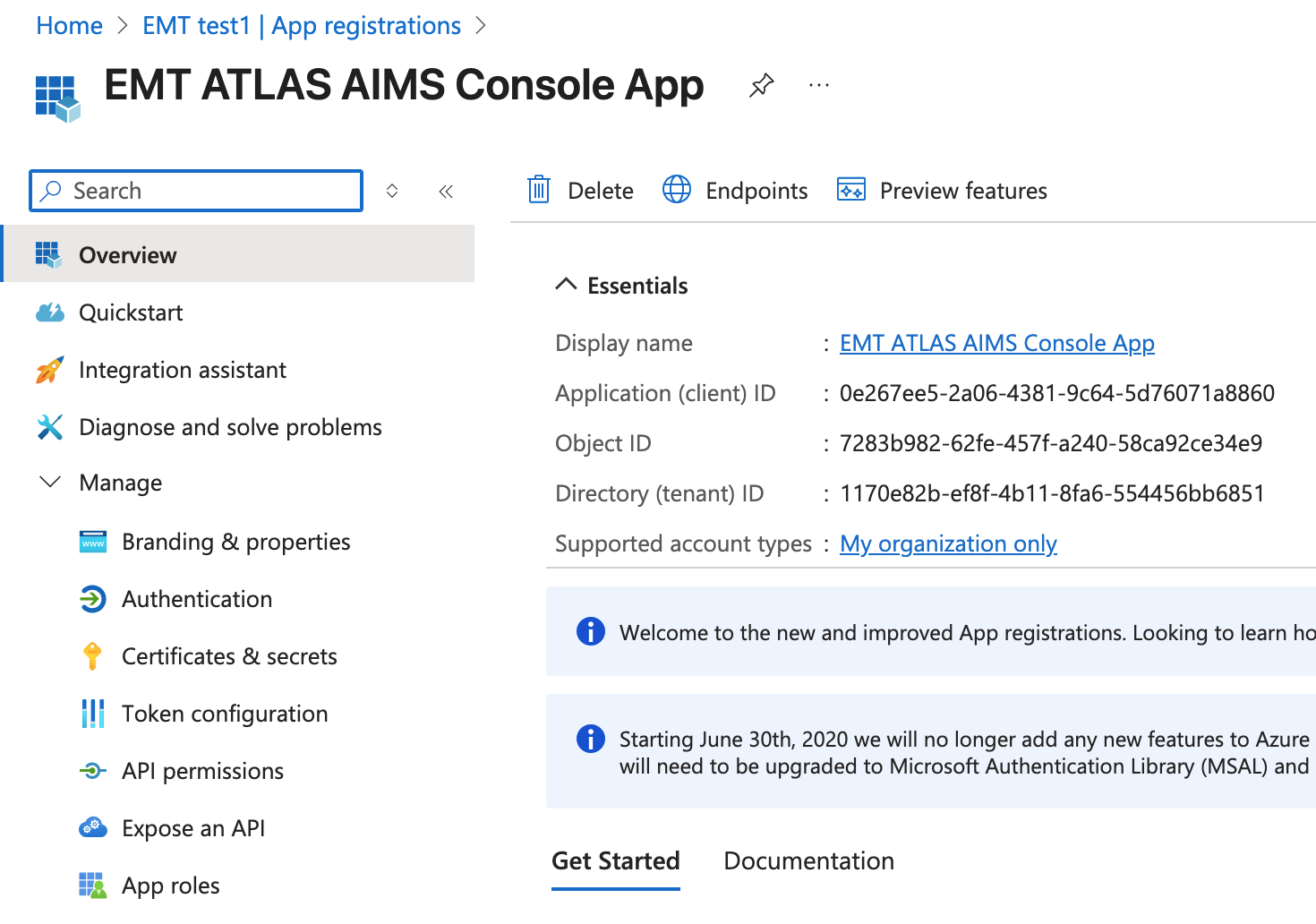Image resolution: width=1316 pixels, height=924 pixels.
Task: Click the Display name label
Action: [624, 343]
